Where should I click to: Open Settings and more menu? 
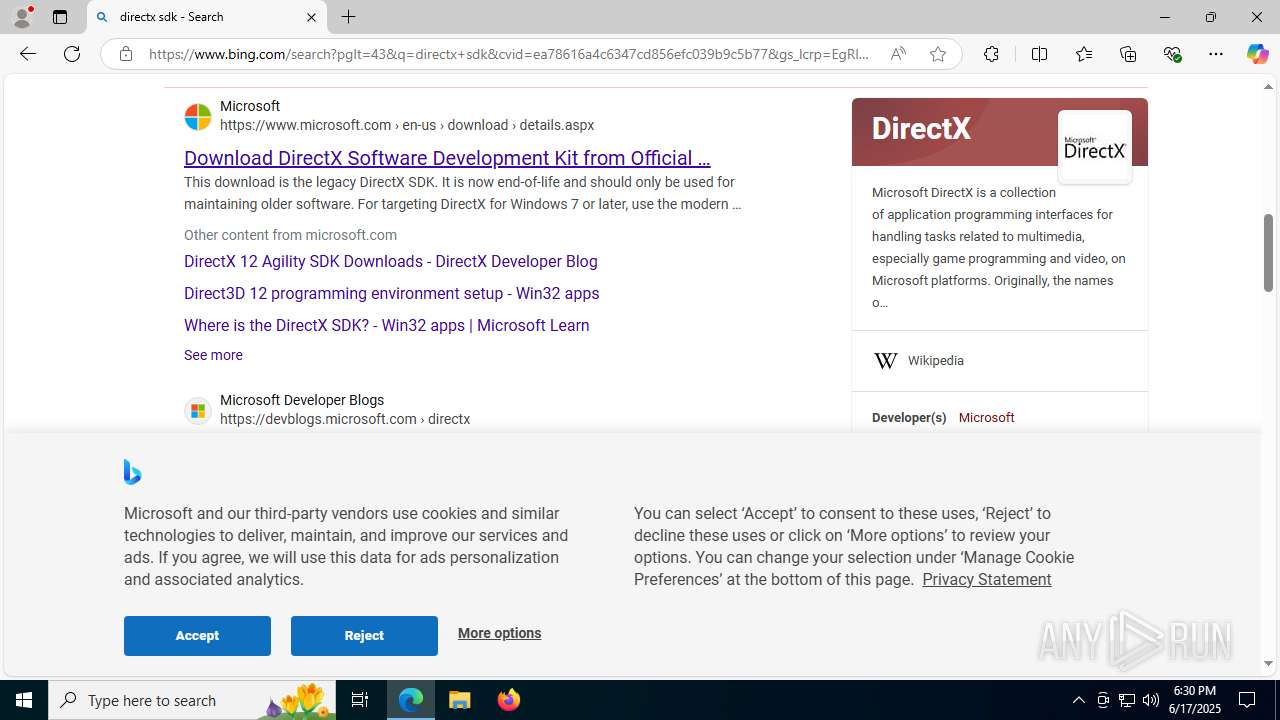[x=1216, y=54]
